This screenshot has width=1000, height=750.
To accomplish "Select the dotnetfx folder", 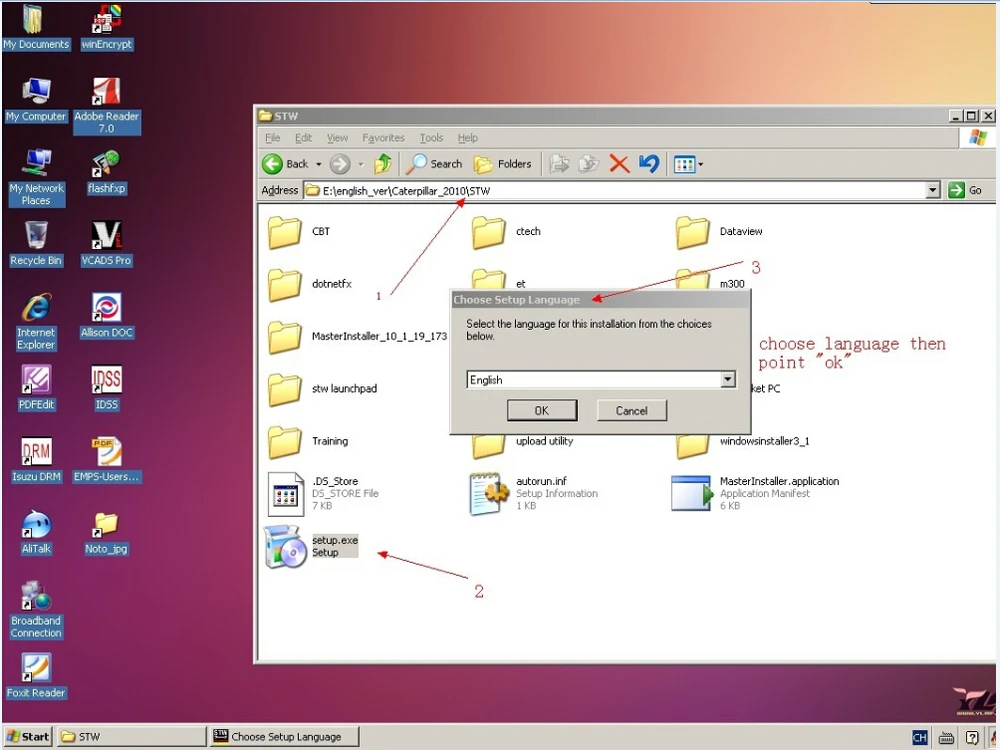I will (x=311, y=284).
